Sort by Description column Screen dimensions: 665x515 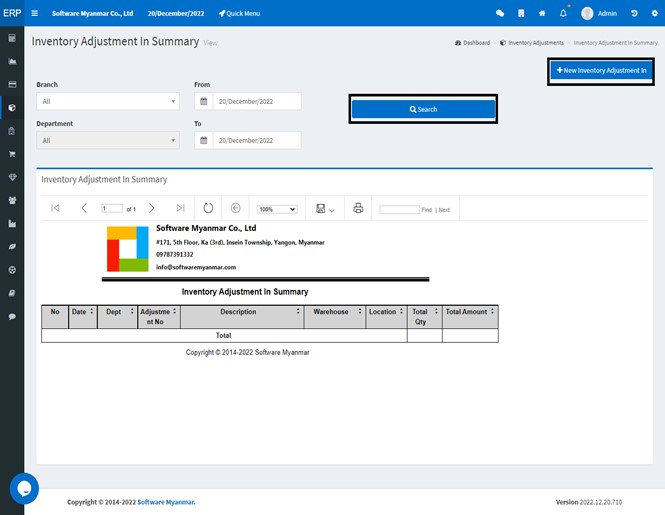(x=298, y=311)
